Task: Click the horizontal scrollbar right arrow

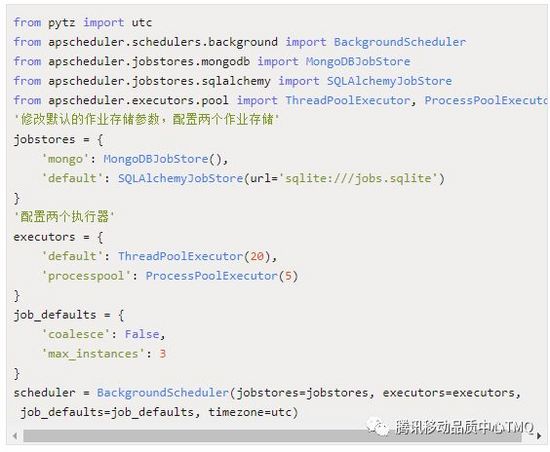Action: pyautogui.click(x=539, y=436)
